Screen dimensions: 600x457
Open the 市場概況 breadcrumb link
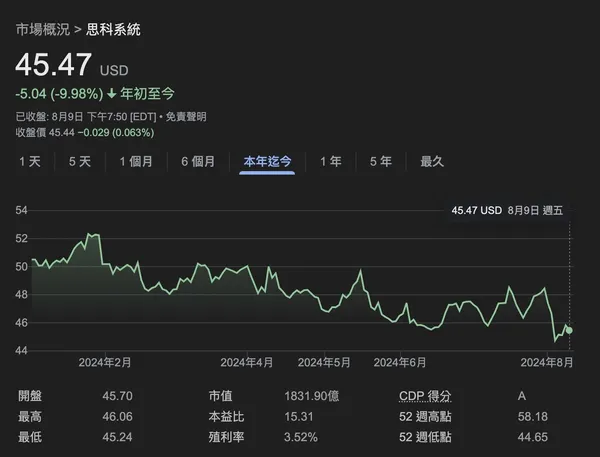tap(43, 29)
